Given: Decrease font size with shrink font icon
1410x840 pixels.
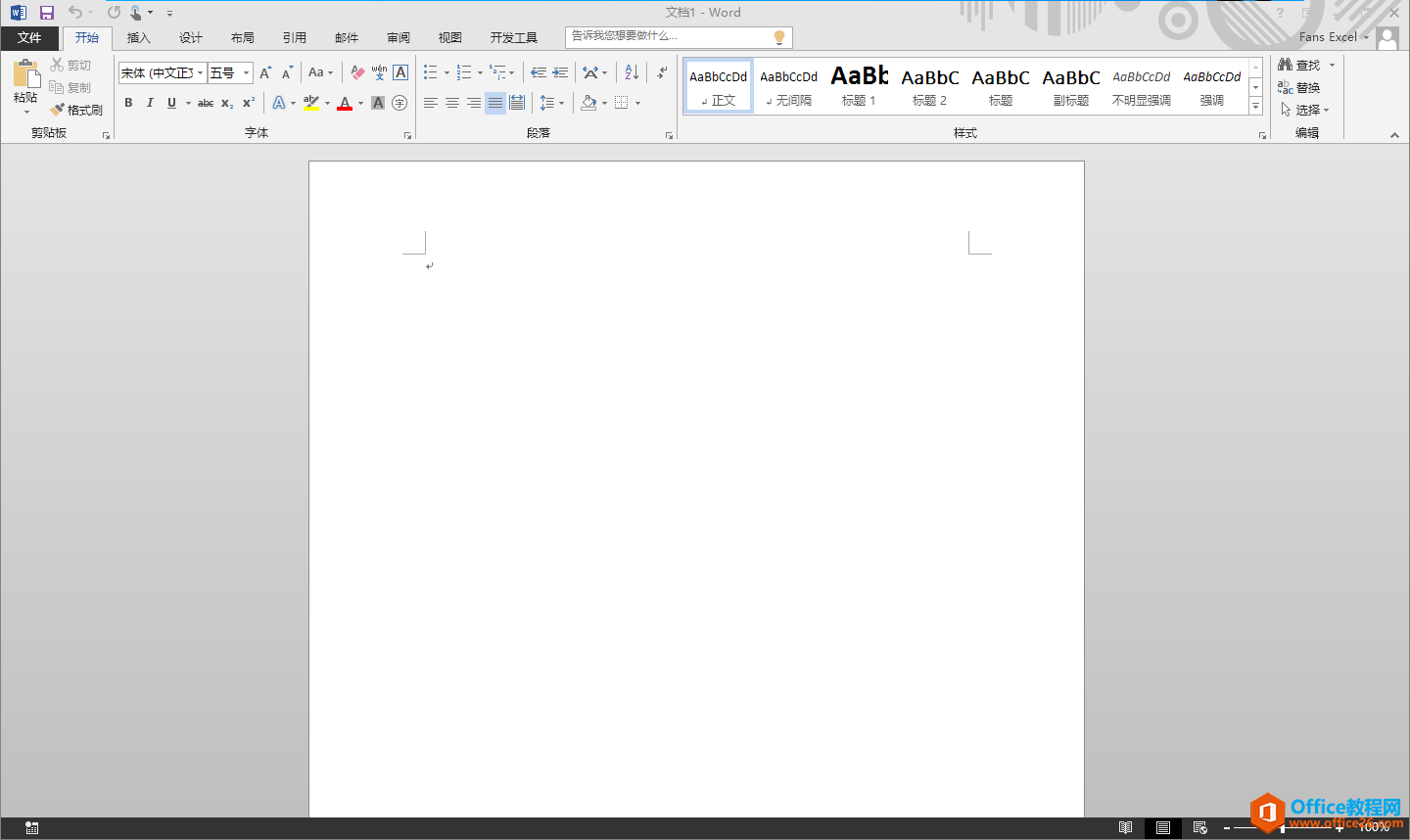Looking at the screenshot, I should tap(287, 72).
